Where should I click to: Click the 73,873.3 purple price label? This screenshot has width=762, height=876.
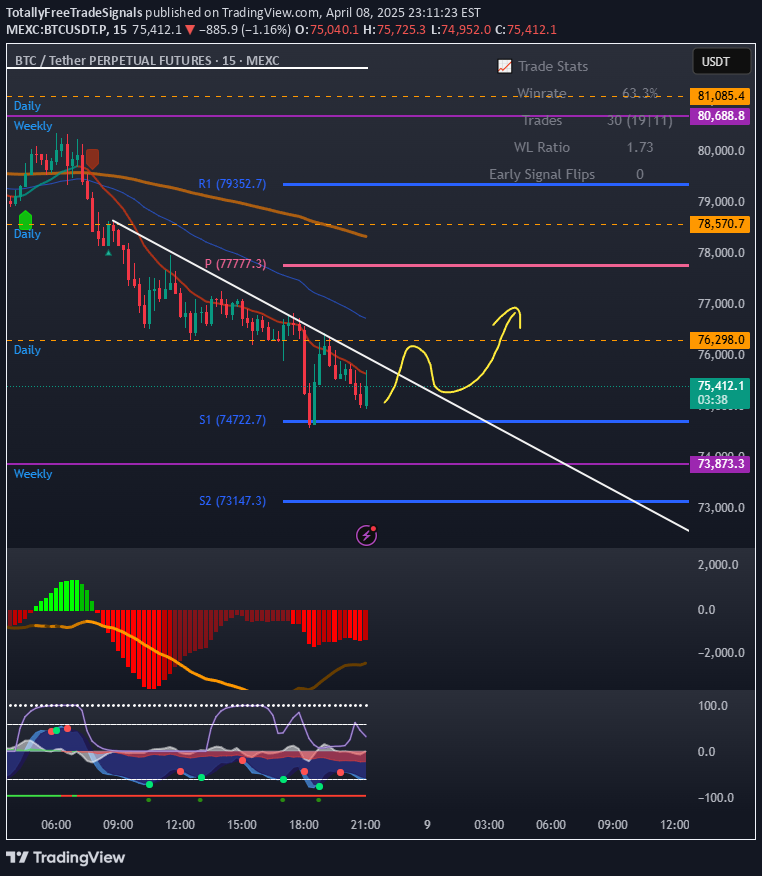pos(720,464)
